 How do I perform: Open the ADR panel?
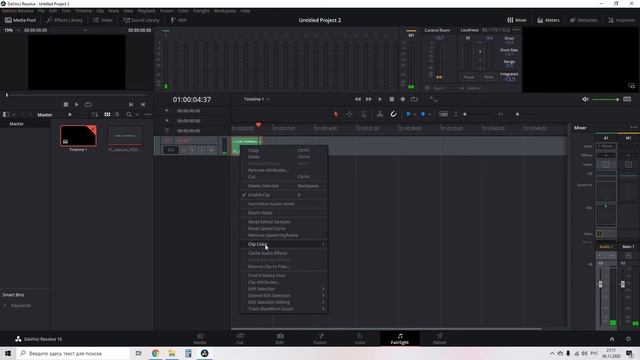coord(178,20)
